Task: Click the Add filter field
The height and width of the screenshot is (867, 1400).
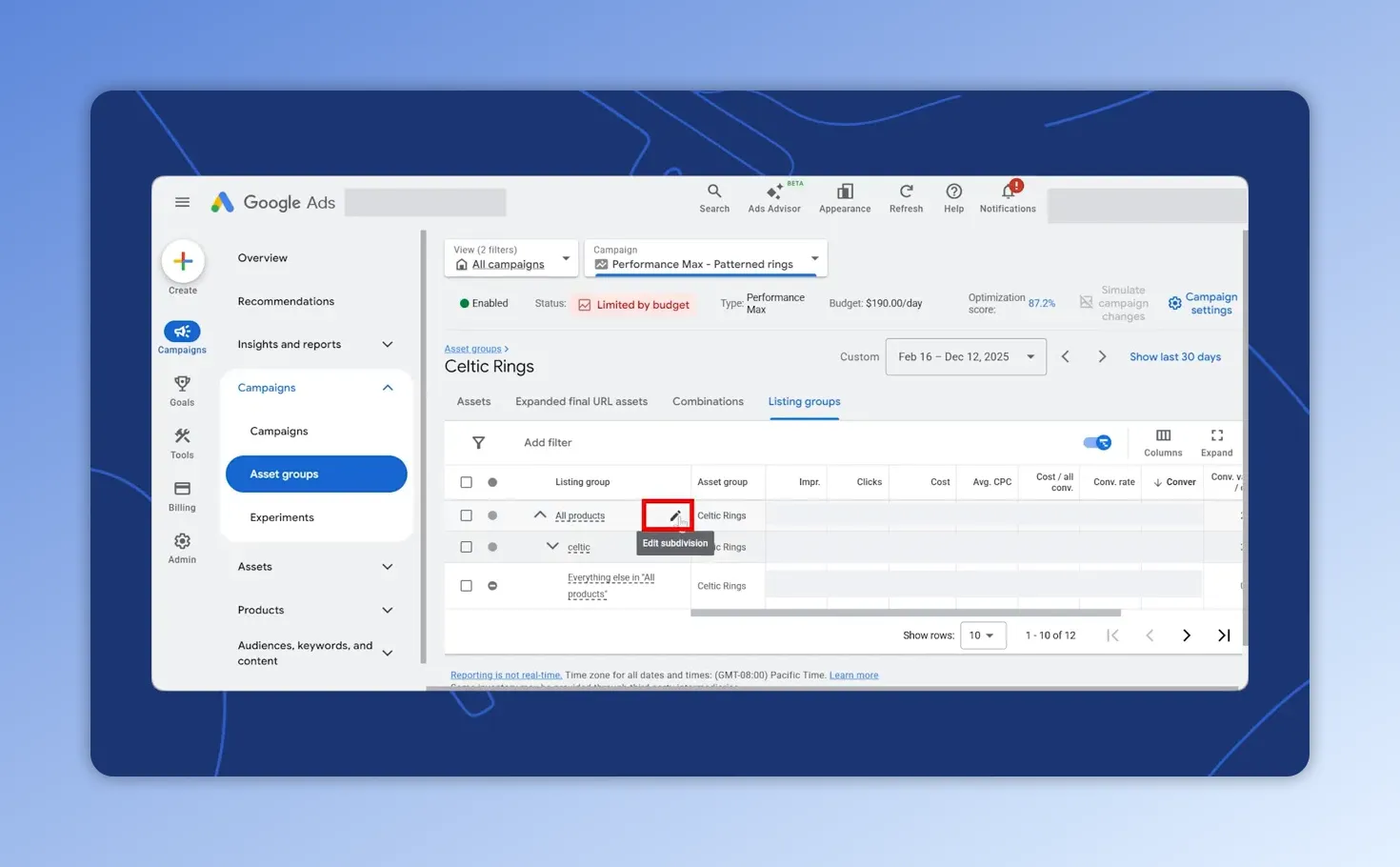Action: [548, 442]
